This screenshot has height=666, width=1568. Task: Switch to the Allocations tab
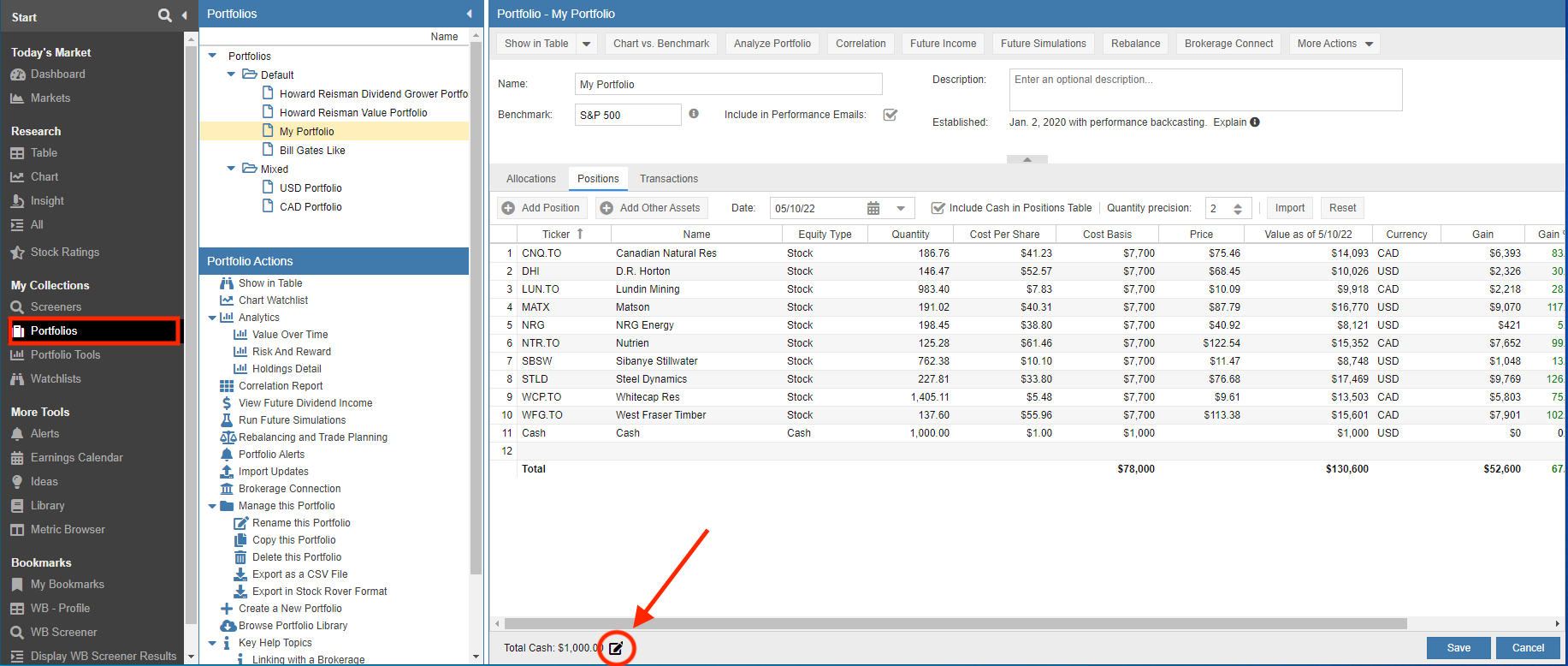(531, 179)
